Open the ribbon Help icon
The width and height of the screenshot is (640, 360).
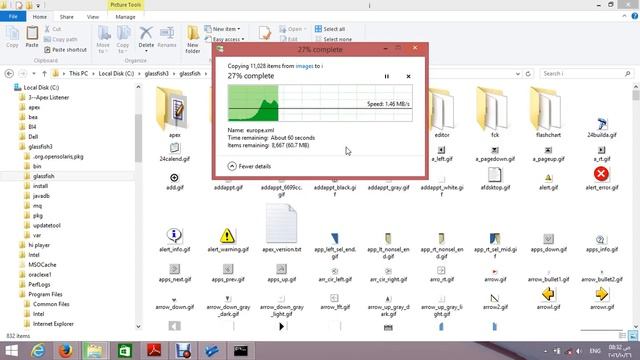(635, 16)
